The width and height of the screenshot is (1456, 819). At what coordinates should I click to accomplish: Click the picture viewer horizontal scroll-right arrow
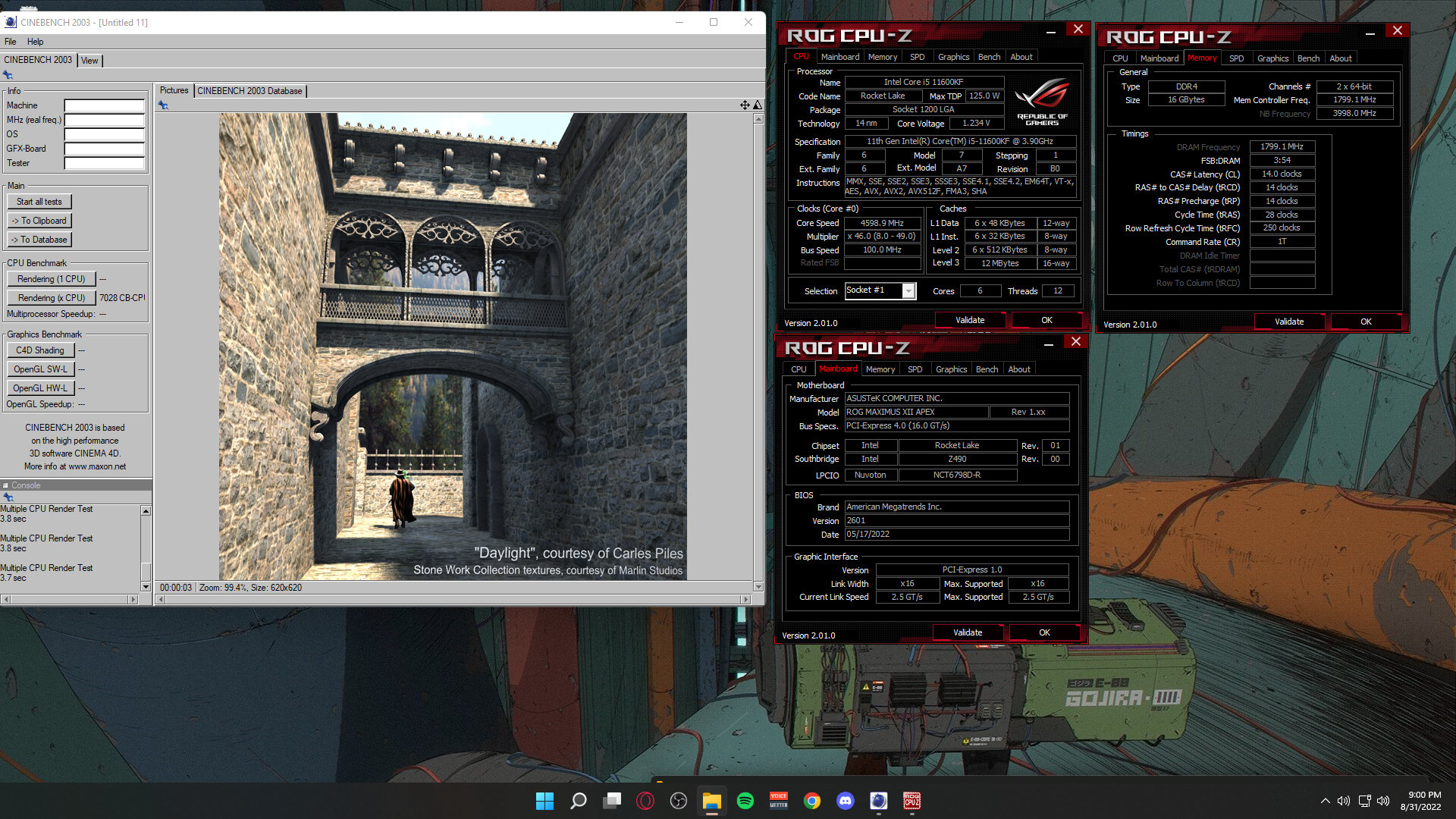pyautogui.click(x=746, y=599)
